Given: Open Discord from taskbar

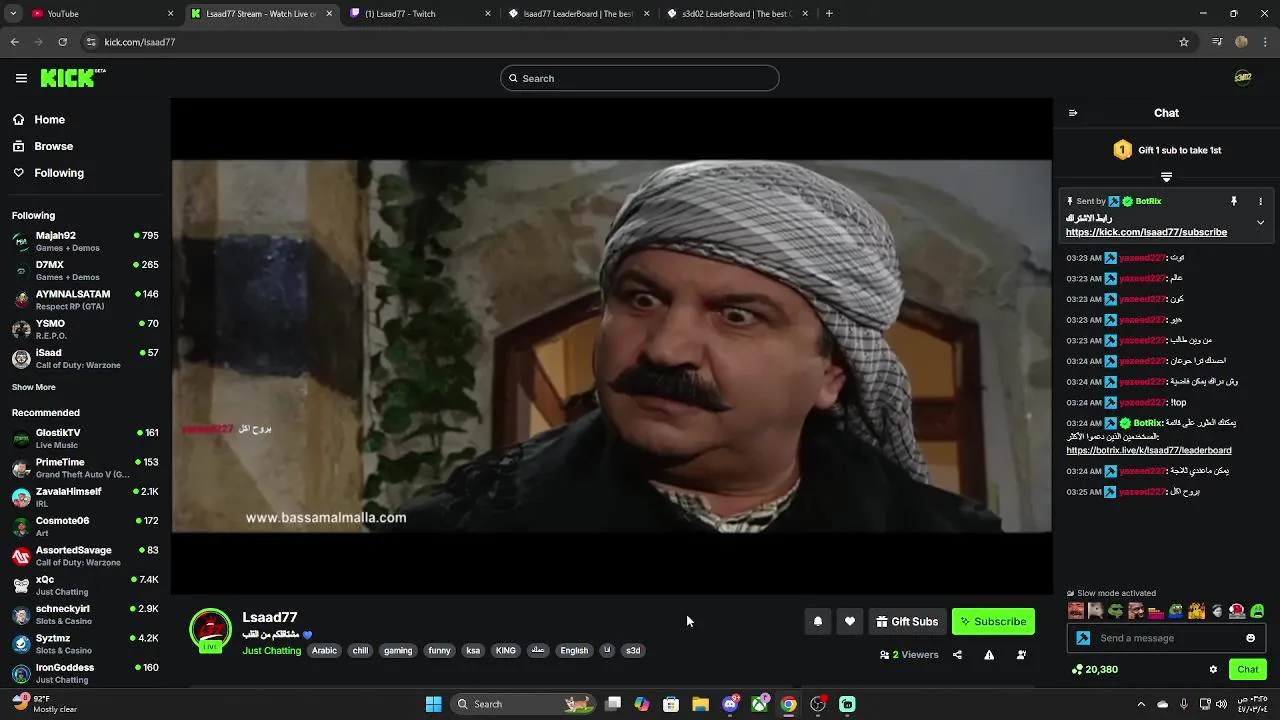Looking at the screenshot, I should (730, 704).
